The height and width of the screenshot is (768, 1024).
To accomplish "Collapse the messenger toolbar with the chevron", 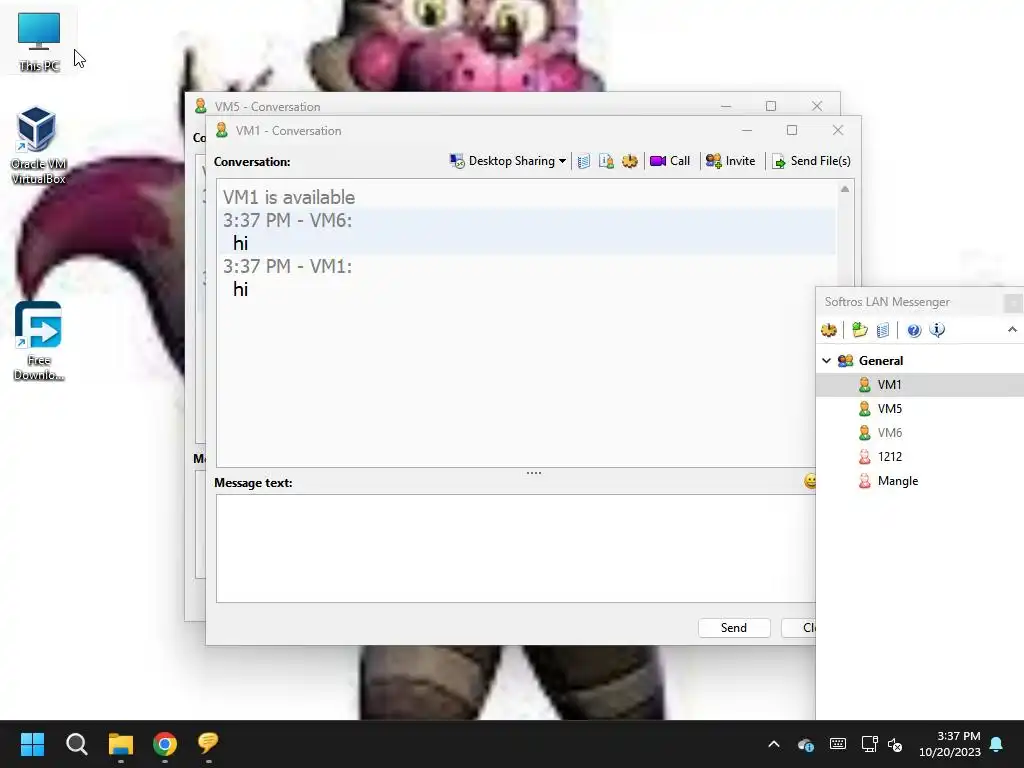I will coord(1012,330).
